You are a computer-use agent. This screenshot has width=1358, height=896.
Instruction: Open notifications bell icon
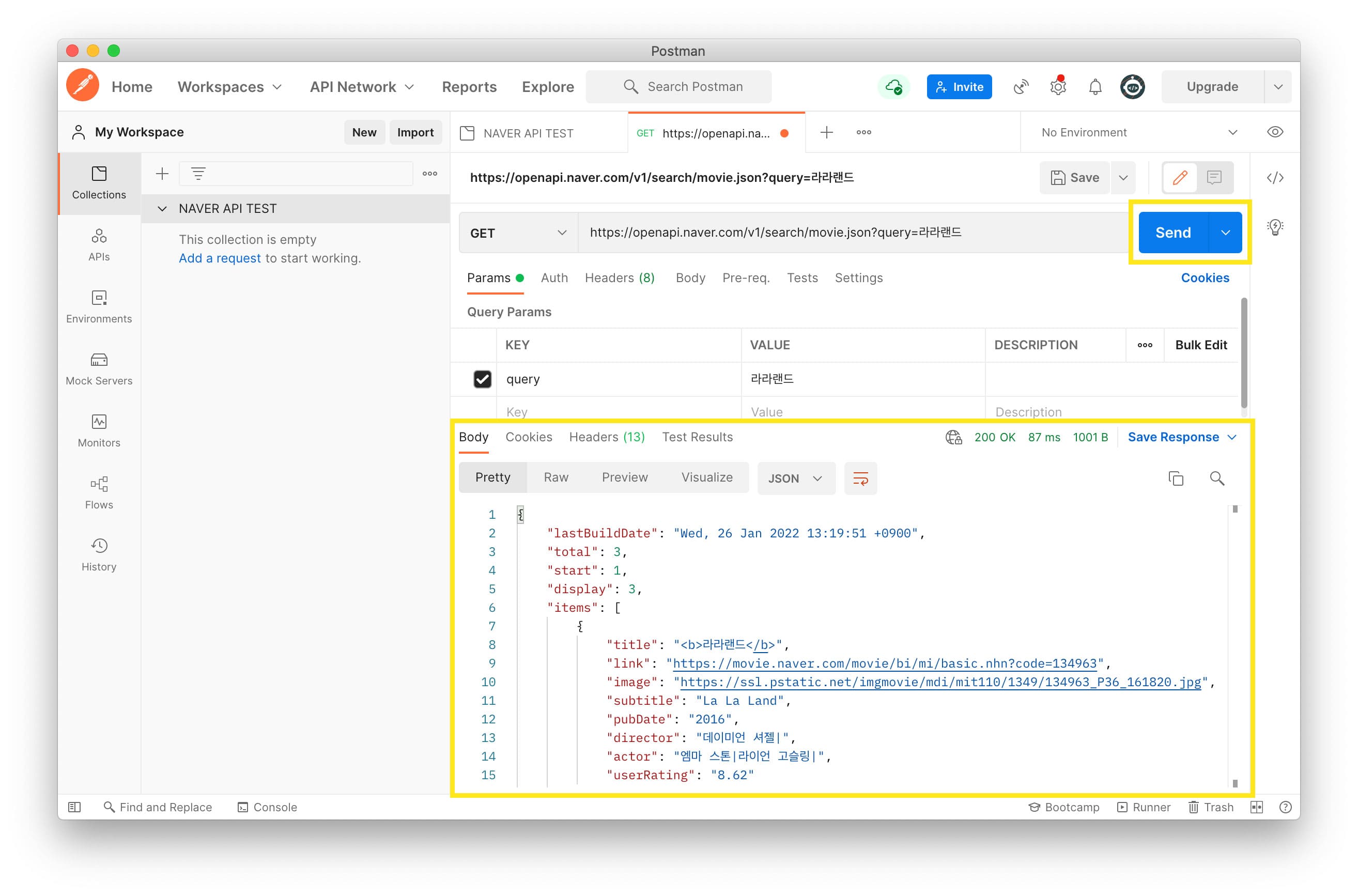pyautogui.click(x=1094, y=87)
